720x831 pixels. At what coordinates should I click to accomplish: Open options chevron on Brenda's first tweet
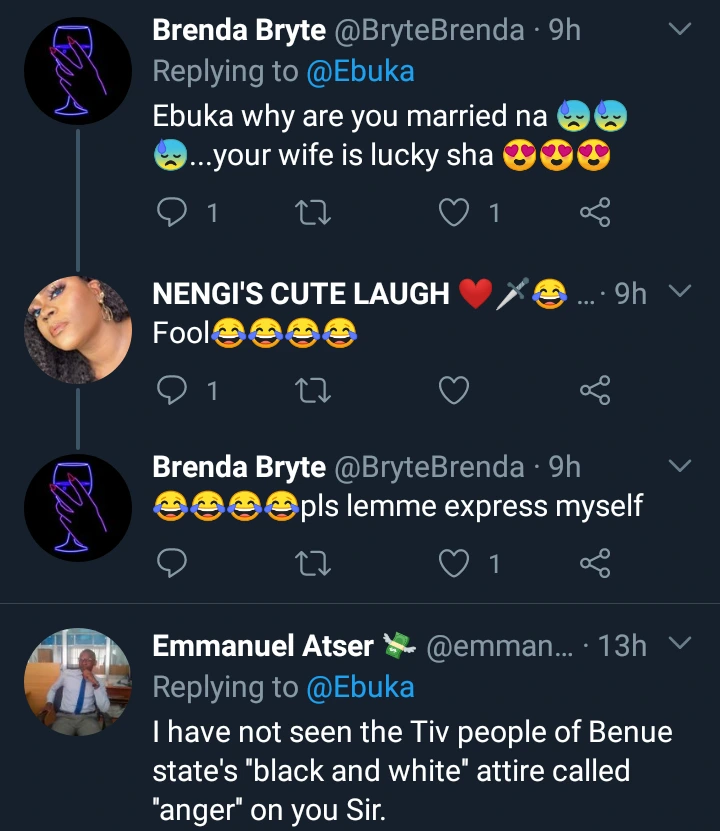click(680, 31)
